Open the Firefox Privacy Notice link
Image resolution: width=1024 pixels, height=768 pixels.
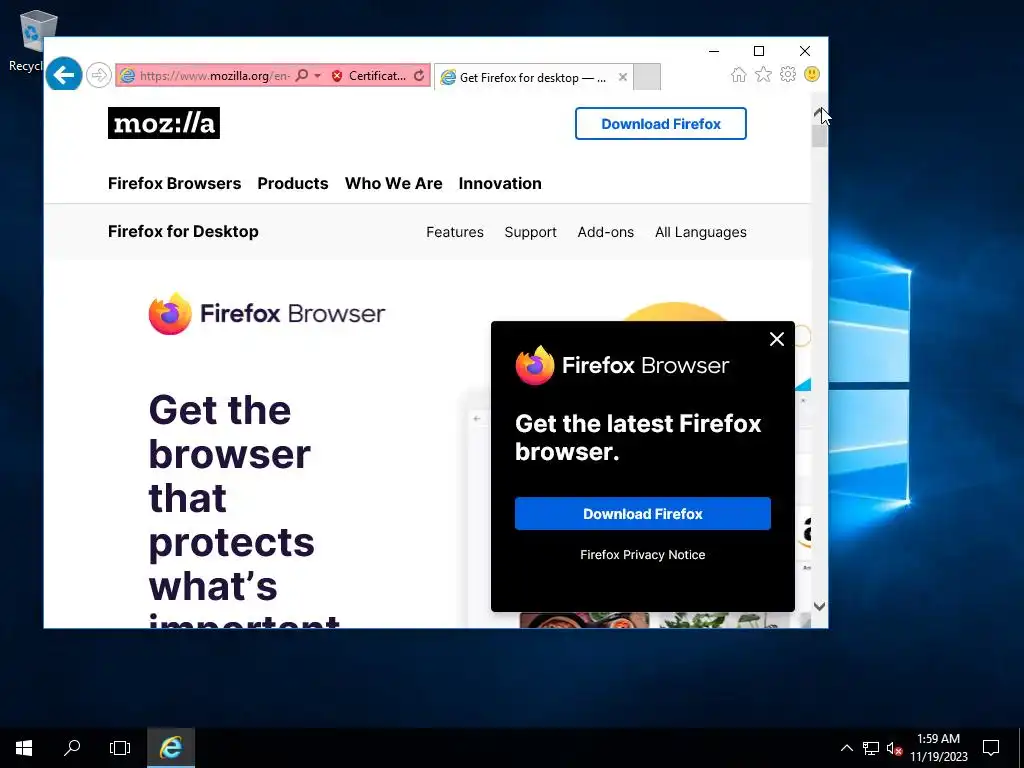[643, 554]
